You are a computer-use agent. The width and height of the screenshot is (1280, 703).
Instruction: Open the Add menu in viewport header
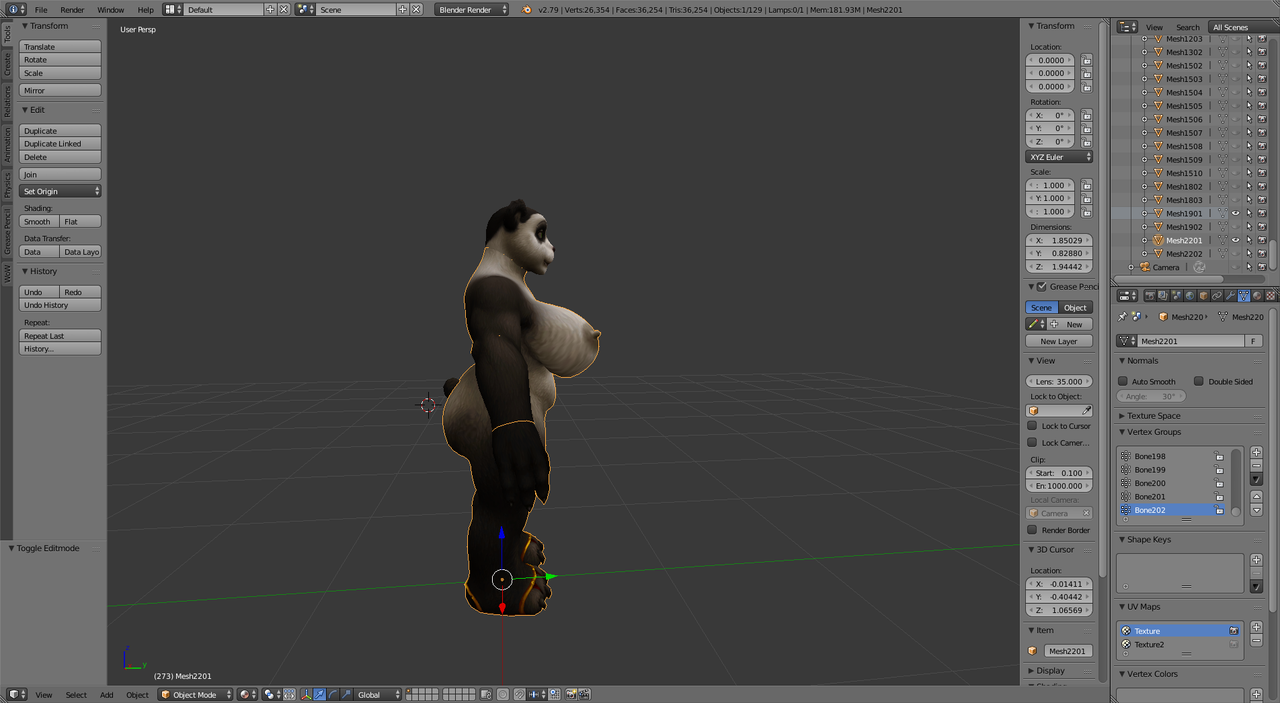click(106, 694)
